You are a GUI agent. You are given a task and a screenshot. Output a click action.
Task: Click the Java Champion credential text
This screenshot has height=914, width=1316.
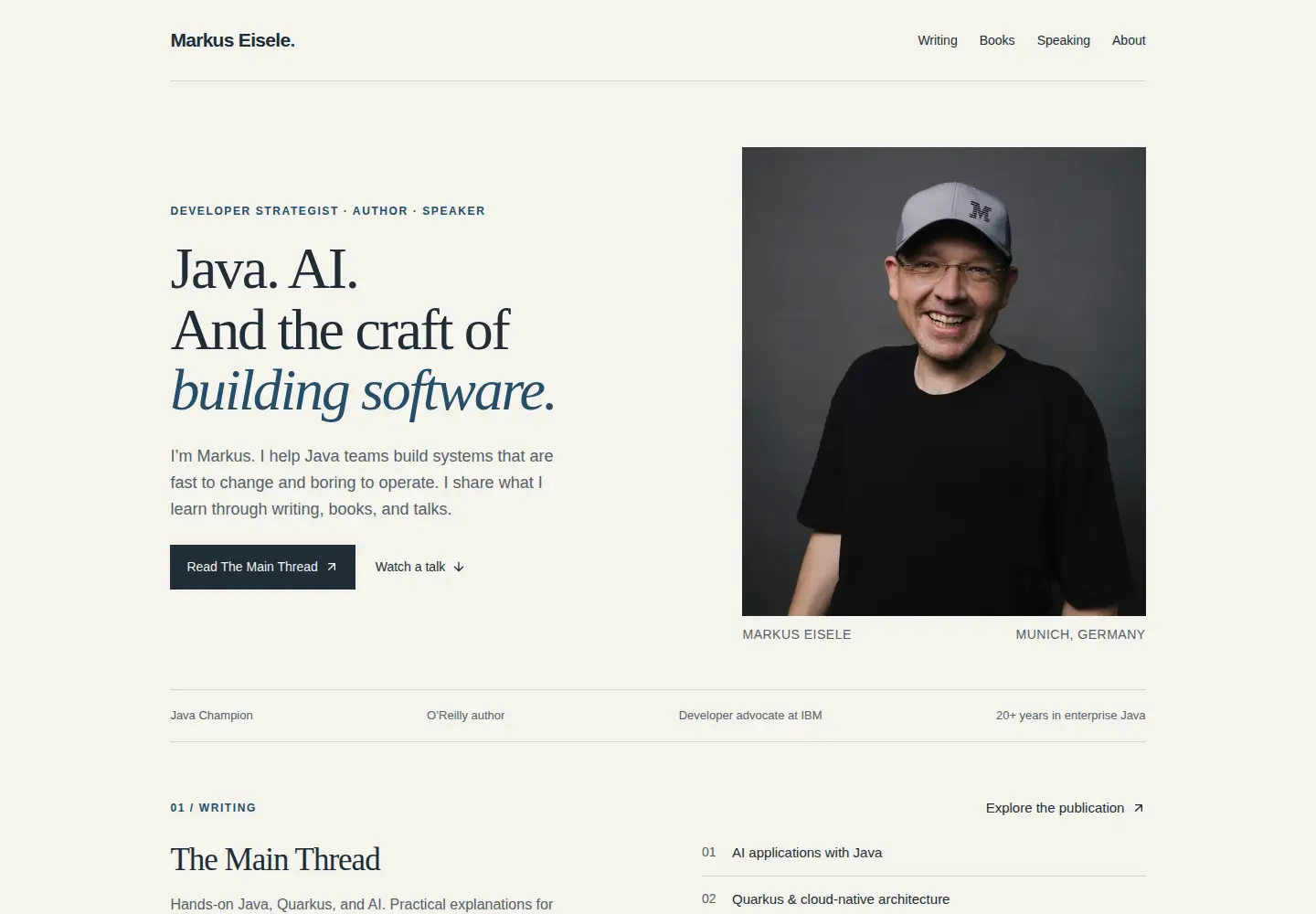pyautogui.click(x=211, y=716)
